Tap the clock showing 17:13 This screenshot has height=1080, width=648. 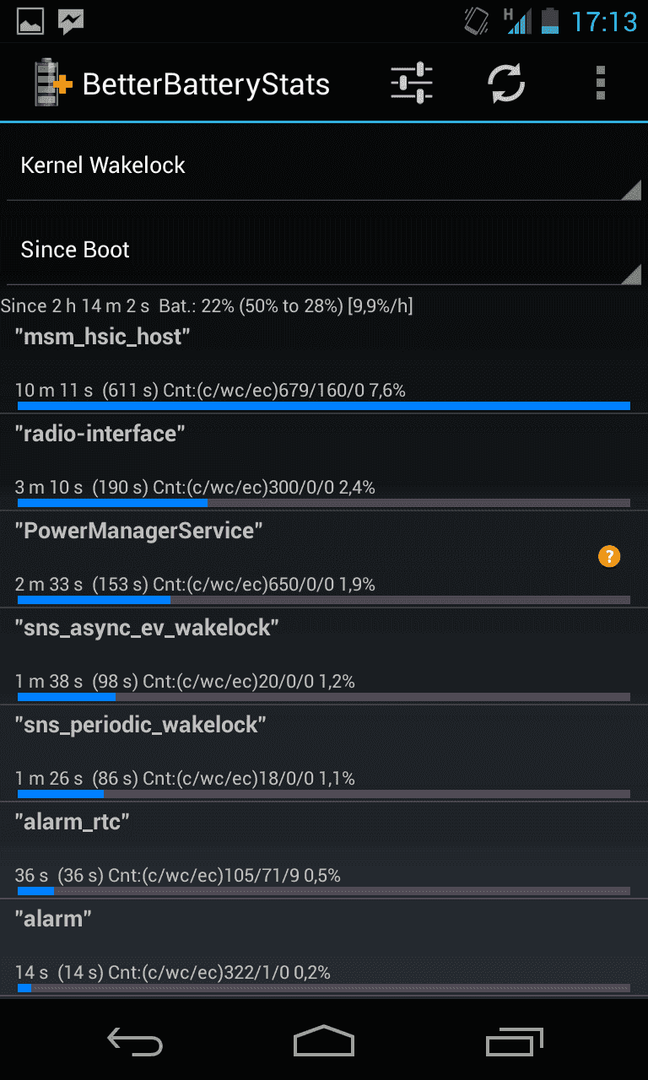click(x=604, y=21)
